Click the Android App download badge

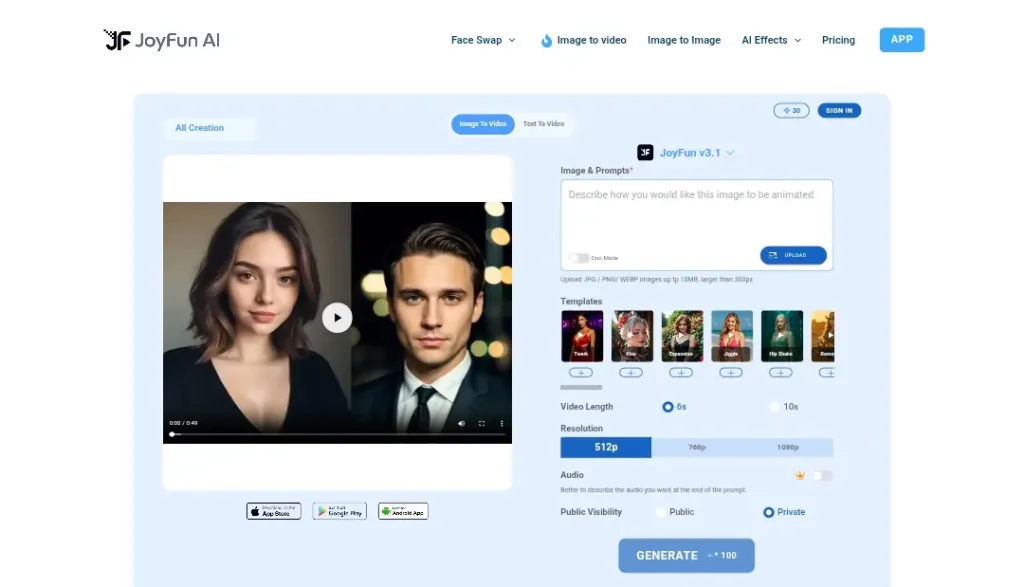[x=403, y=511]
